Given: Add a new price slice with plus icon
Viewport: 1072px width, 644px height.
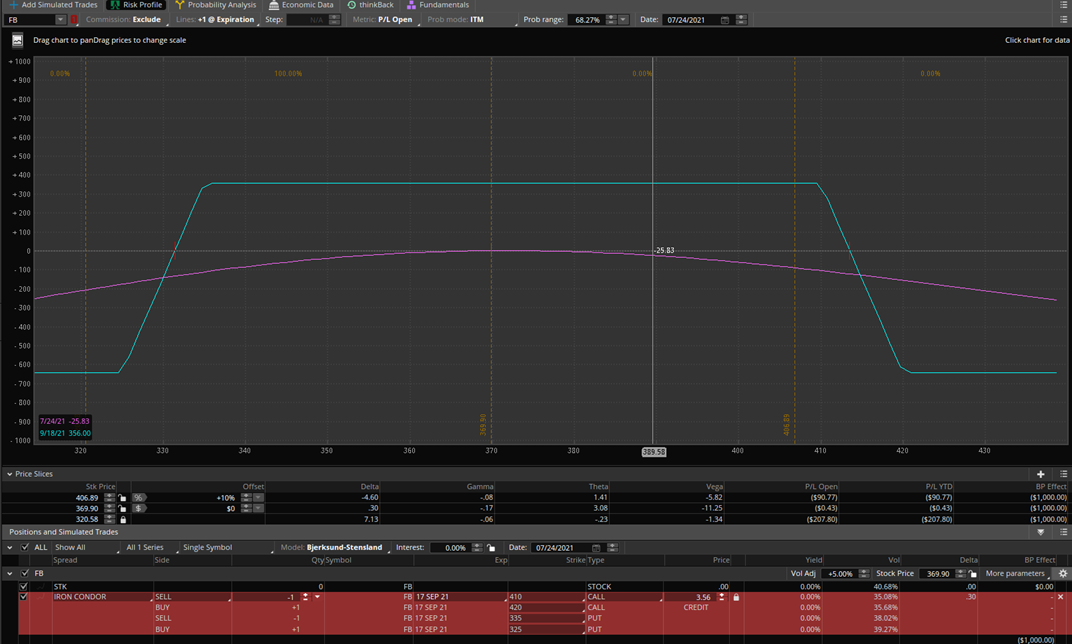Looking at the screenshot, I should pos(1040,474).
